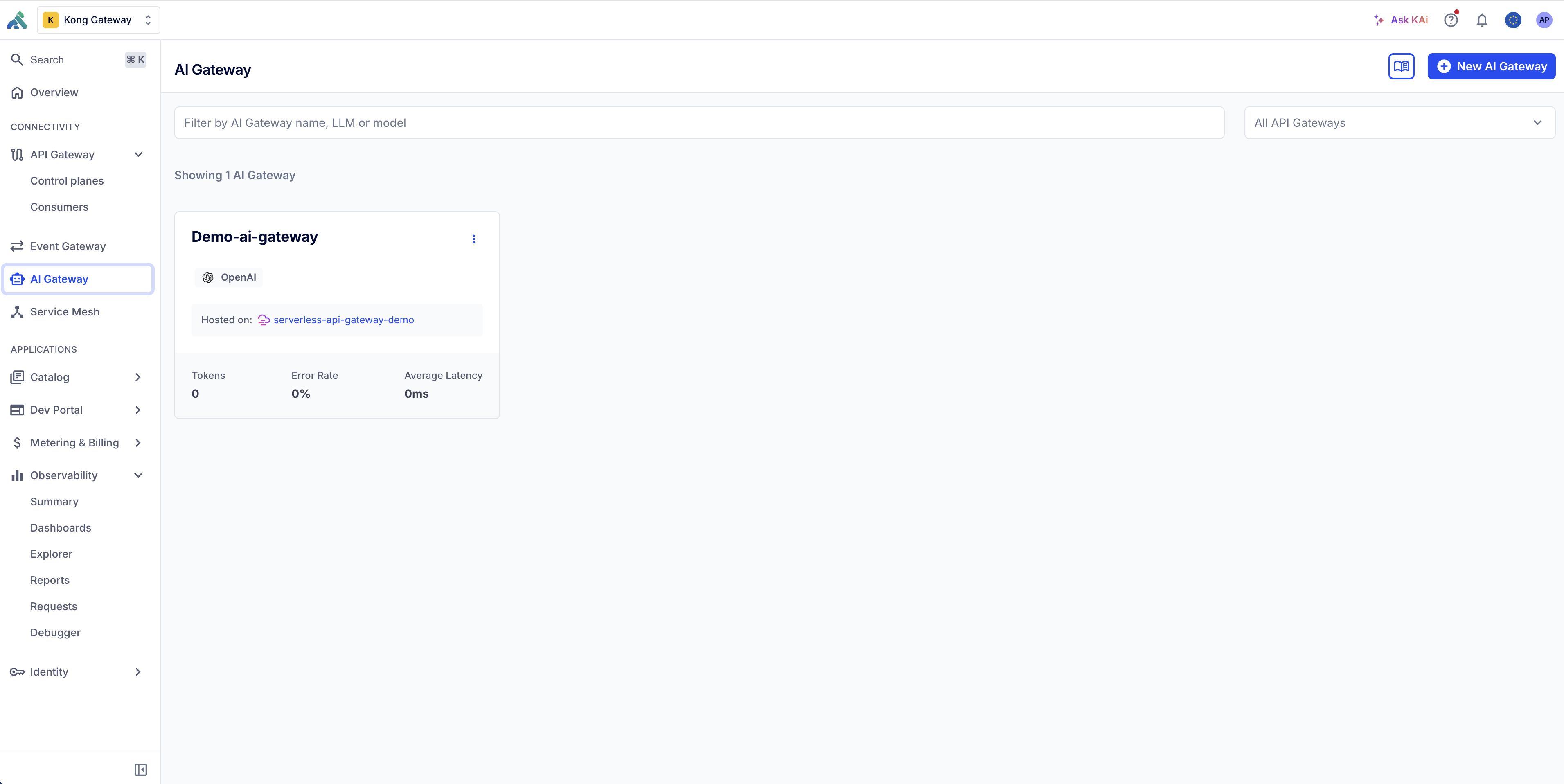This screenshot has height=784, width=1564.
Task: Click the CONNECTIVITY section header
Action: (x=45, y=127)
